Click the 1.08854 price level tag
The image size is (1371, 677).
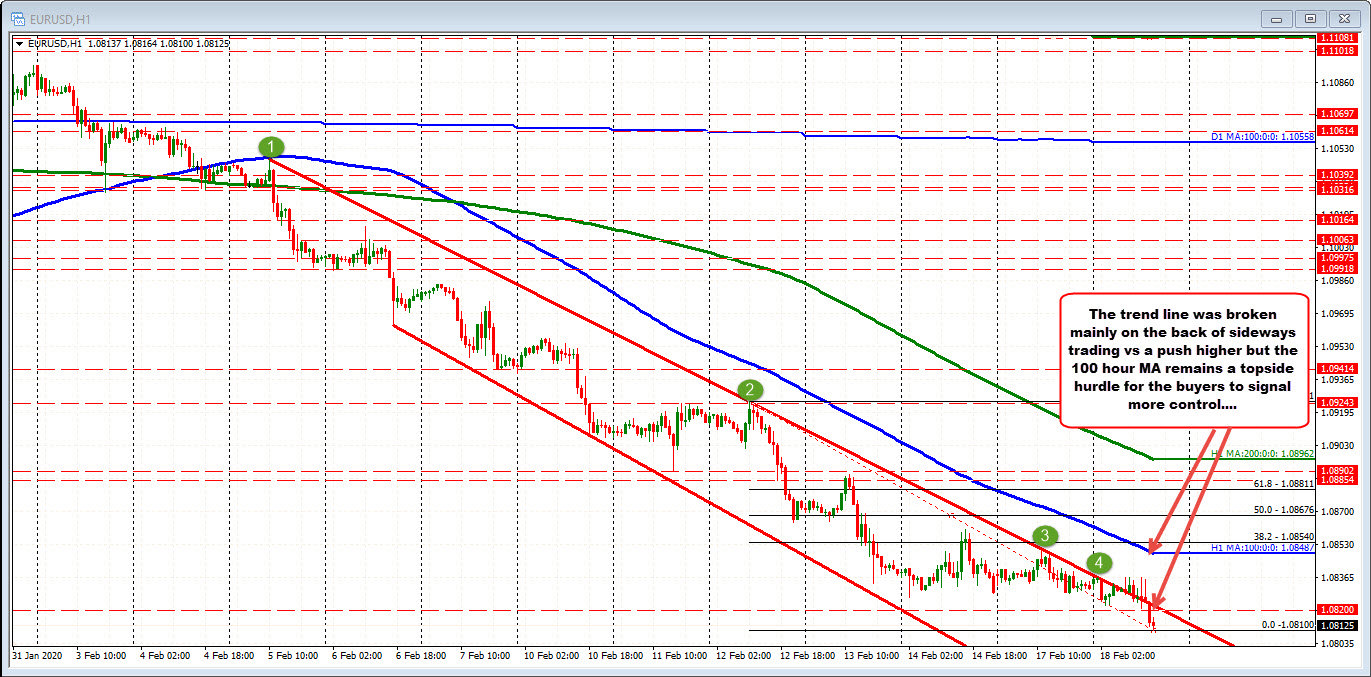(1337, 480)
